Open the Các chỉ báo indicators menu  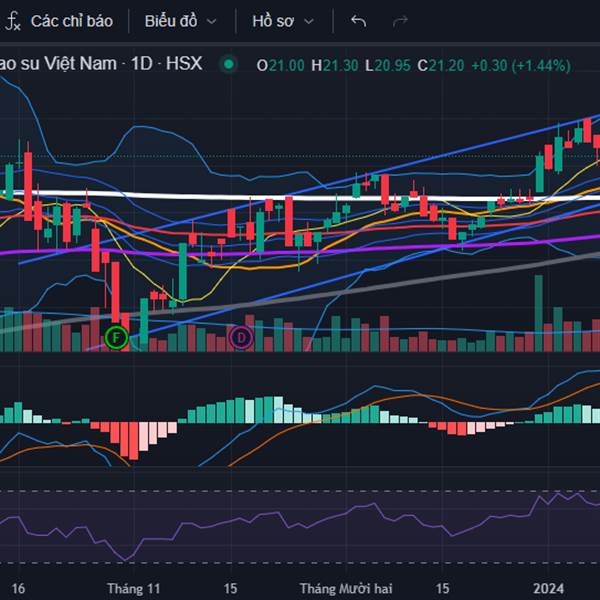point(72,21)
